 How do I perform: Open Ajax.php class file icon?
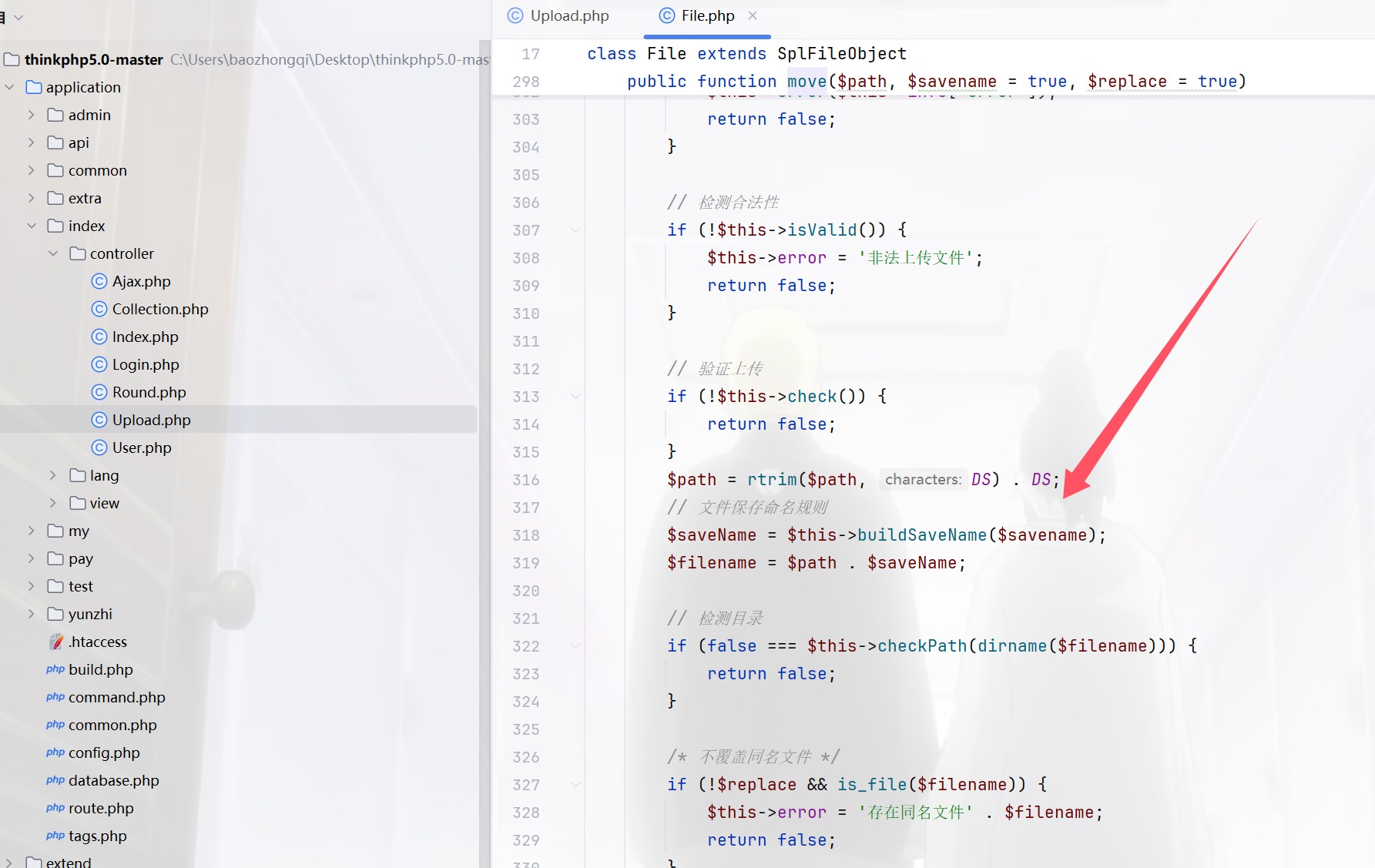(99, 281)
